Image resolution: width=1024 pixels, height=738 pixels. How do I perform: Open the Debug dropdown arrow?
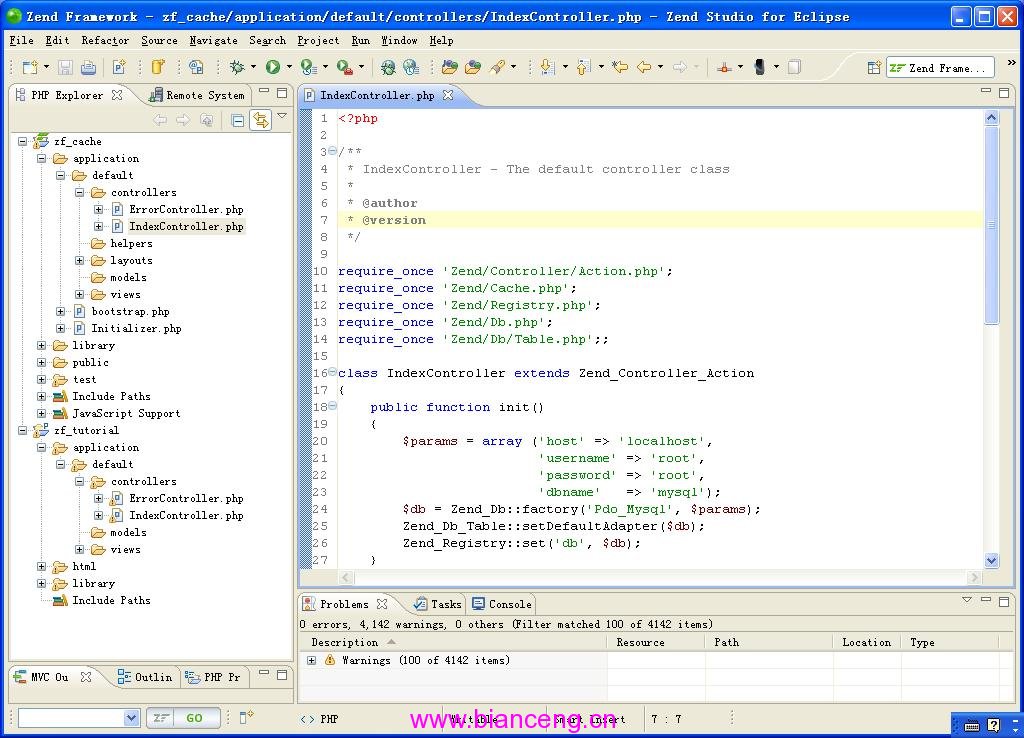(x=253, y=67)
